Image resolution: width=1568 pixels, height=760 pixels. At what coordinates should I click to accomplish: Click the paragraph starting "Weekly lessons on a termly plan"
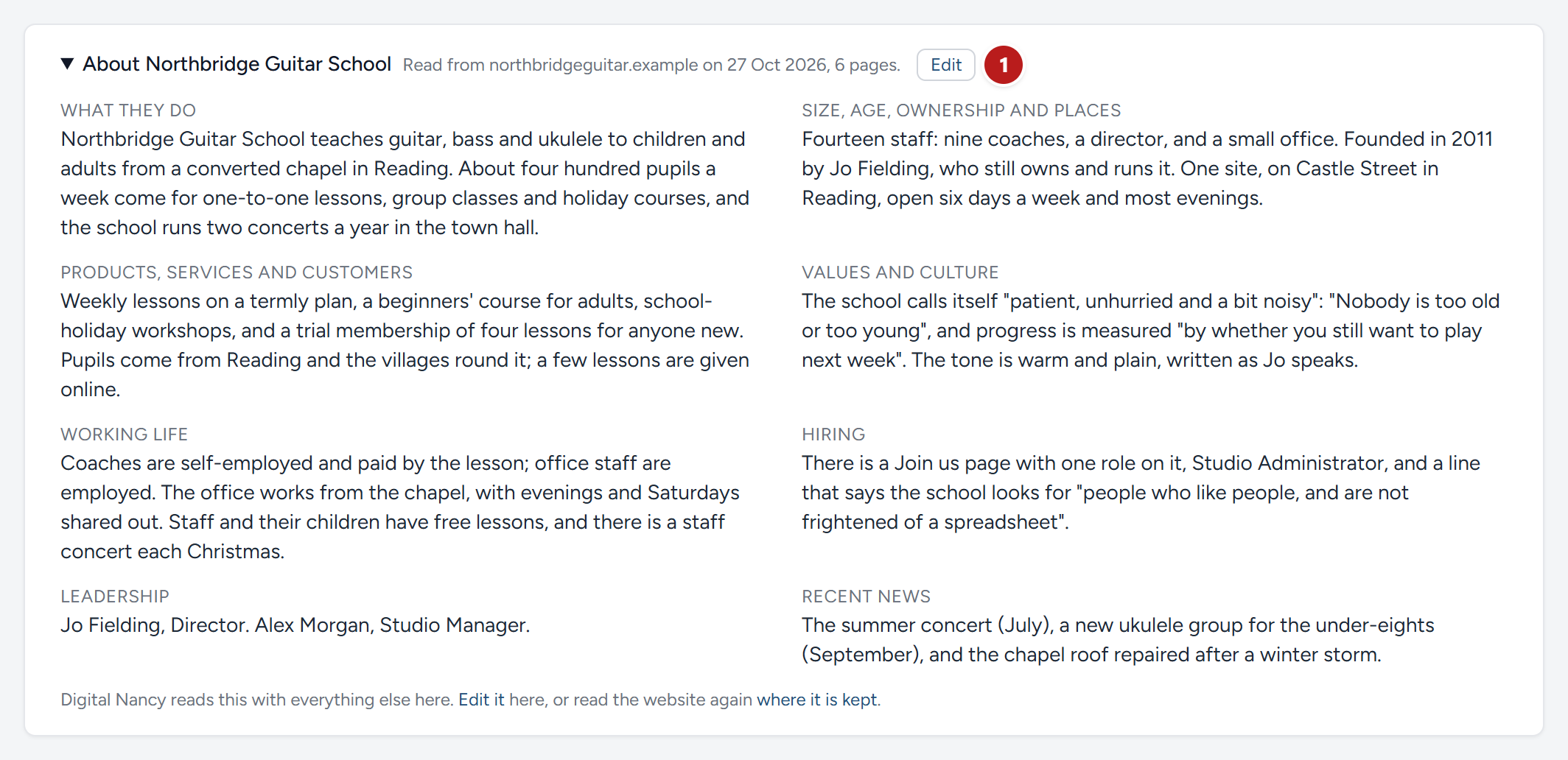405,345
